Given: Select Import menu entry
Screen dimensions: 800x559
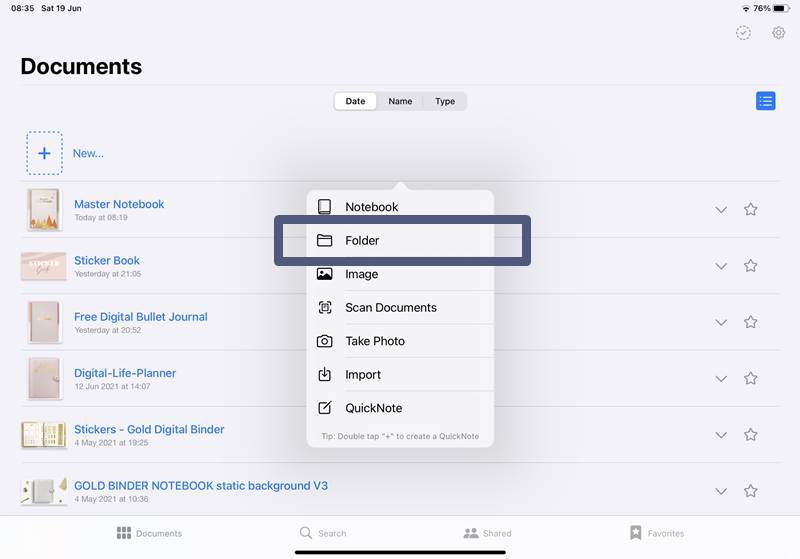Looking at the screenshot, I should pos(400,374).
